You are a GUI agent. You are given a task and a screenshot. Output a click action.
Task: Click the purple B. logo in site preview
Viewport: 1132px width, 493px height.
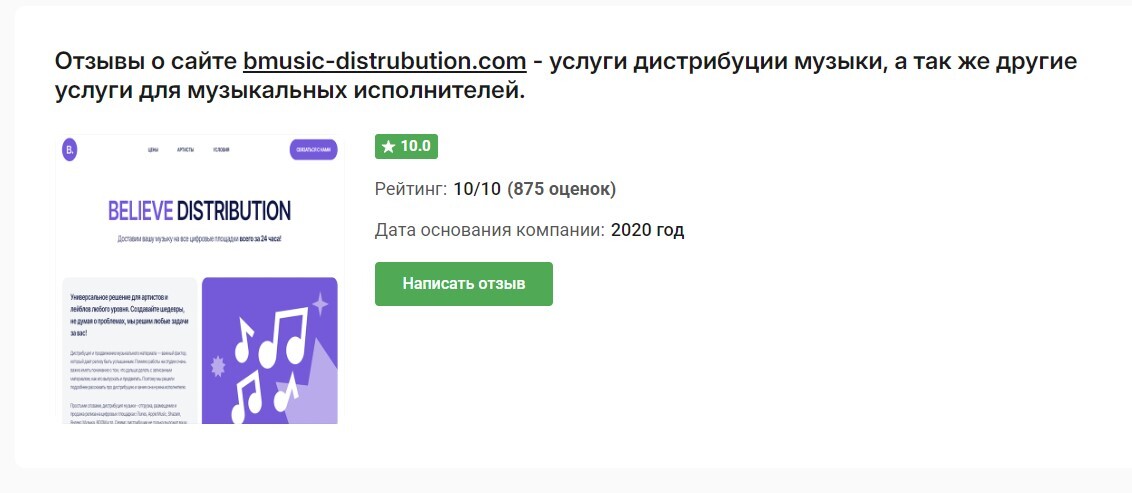[70, 149]
